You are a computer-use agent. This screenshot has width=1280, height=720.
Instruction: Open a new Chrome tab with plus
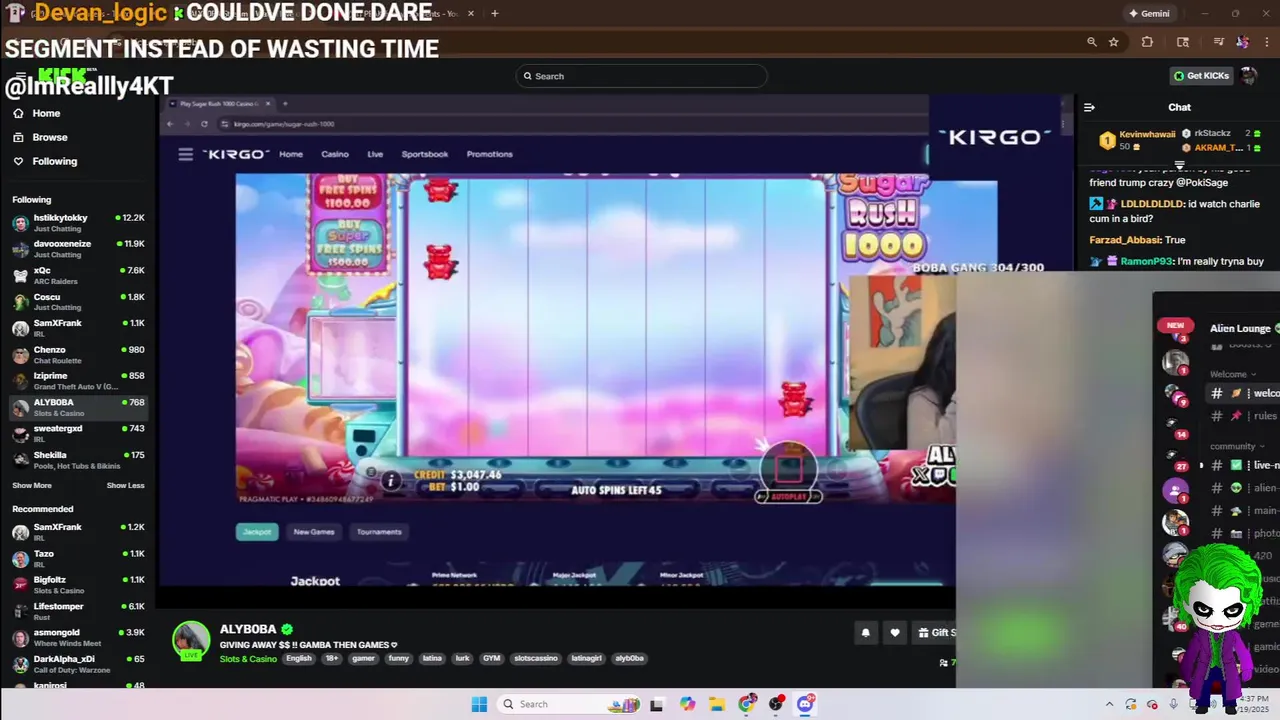[494, 13]
